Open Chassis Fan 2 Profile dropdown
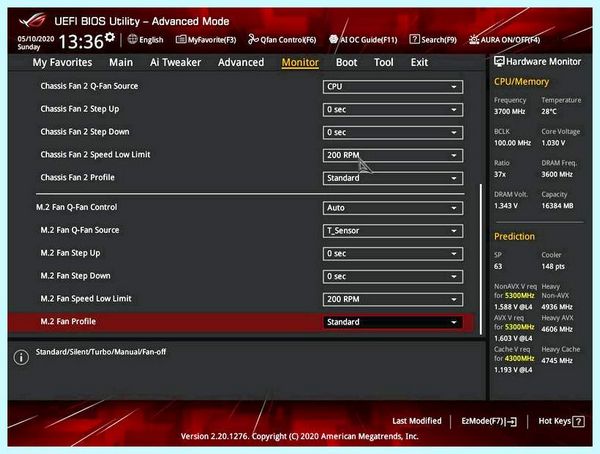The image size is (600, 454). [x=393, y=178]
